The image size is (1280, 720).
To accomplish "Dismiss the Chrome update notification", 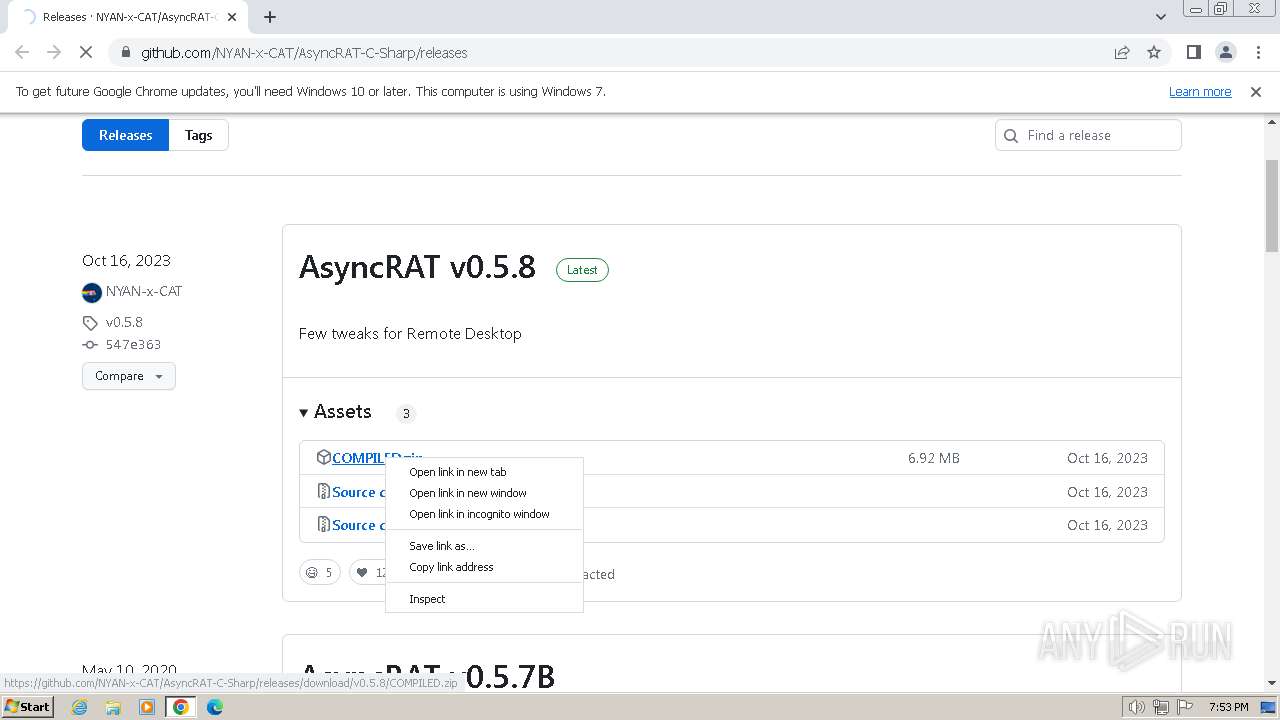I will tap(1256, 92).
